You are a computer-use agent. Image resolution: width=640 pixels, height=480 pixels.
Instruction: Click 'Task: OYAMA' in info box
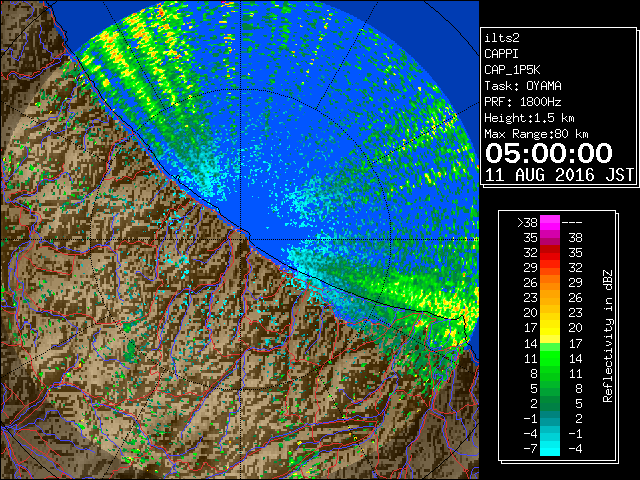coord(523,86)
